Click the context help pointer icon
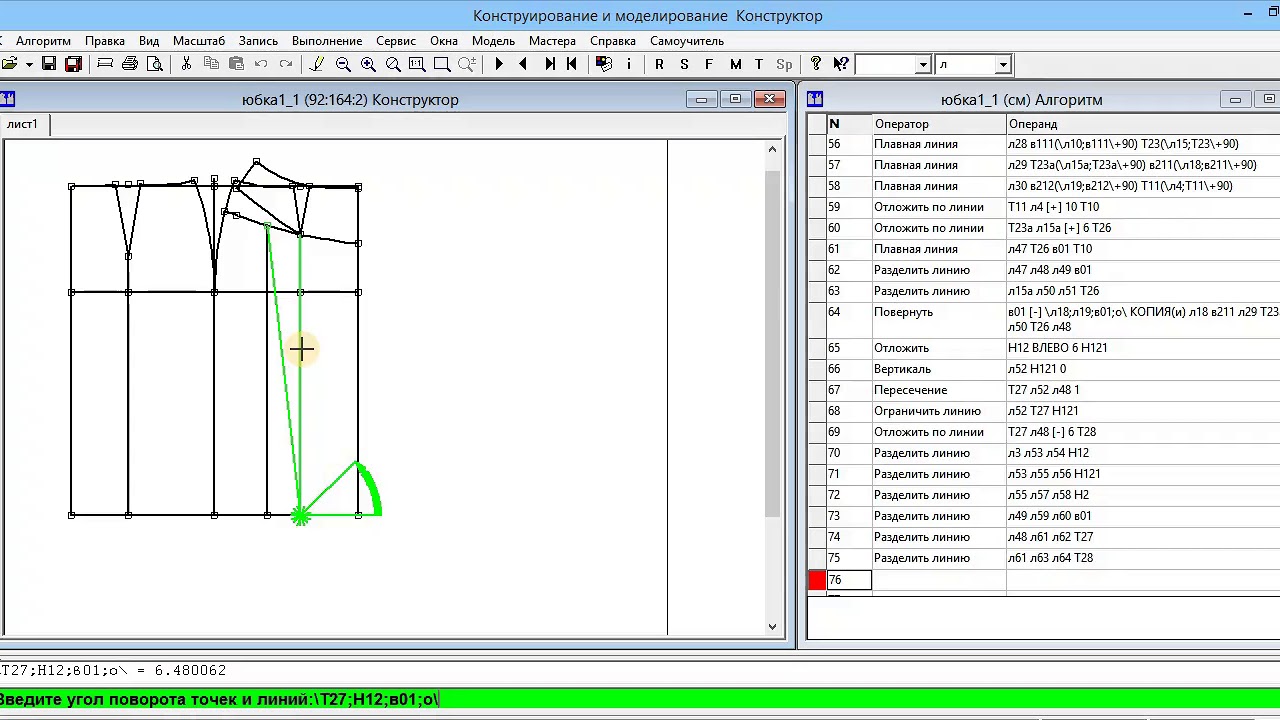This screenshot has height=720, width=1280. click(841, 64)
